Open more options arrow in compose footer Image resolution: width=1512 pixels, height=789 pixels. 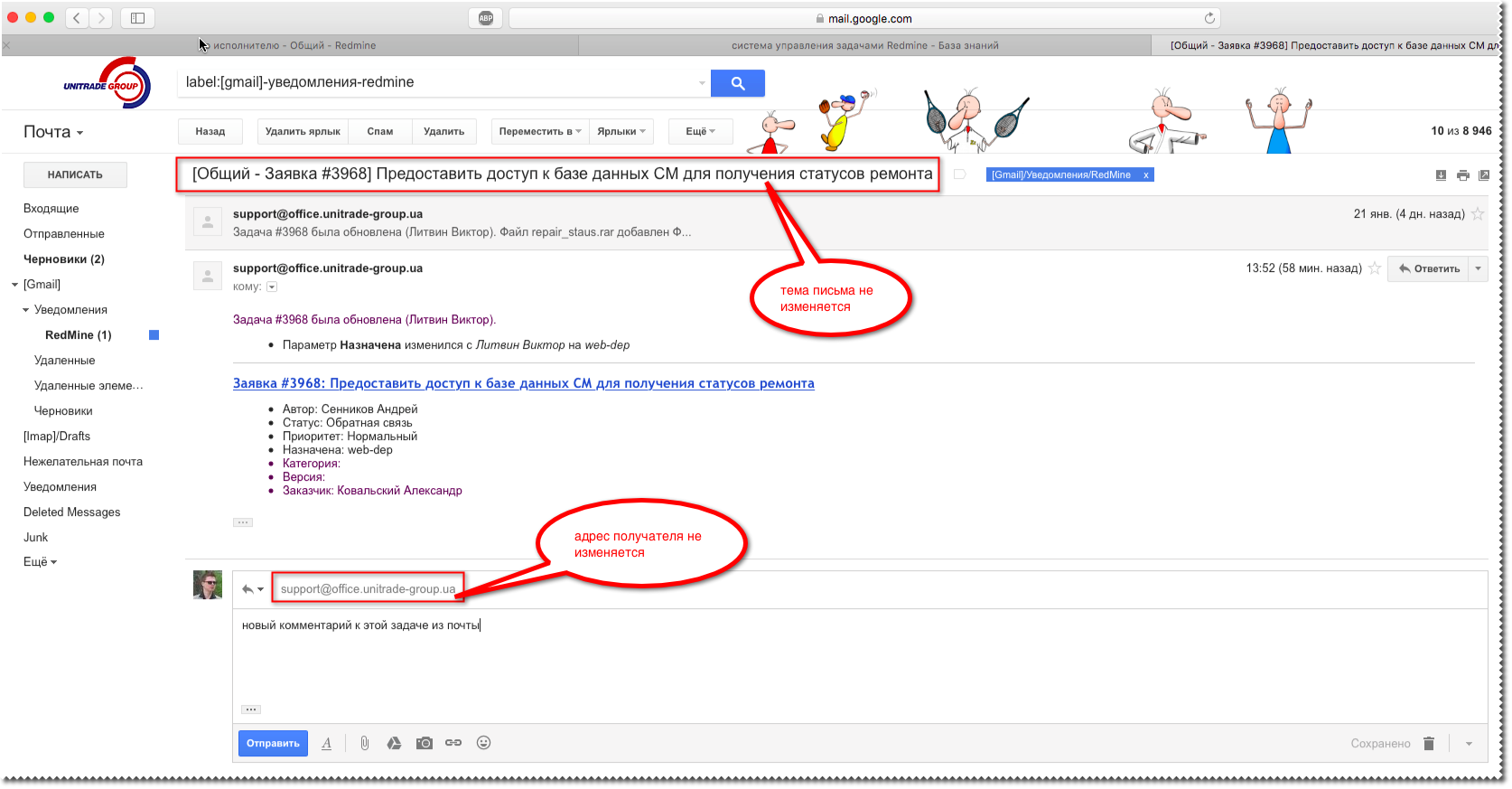[x=1469, y=744]
